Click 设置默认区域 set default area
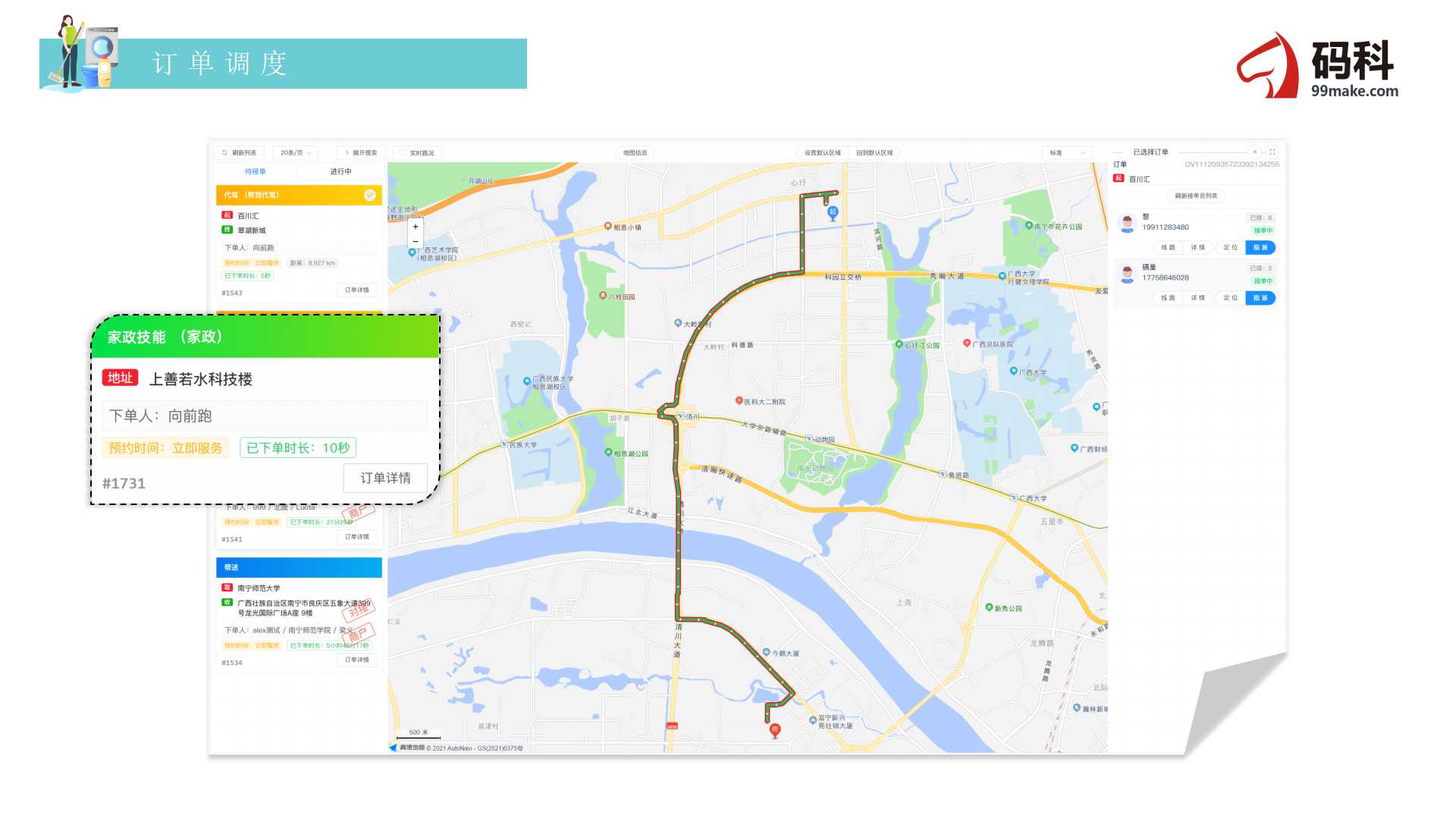Image resolution: width=1456 pixels, height=819 pixels. [x=822, y=152]
